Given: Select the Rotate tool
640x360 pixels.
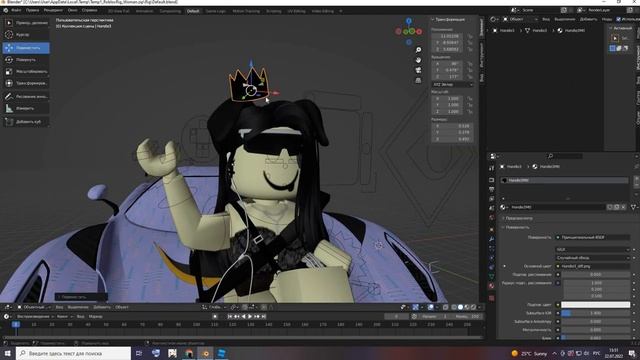Looking at the screenshot, I should pyautogui.click(x=26, y=60).
